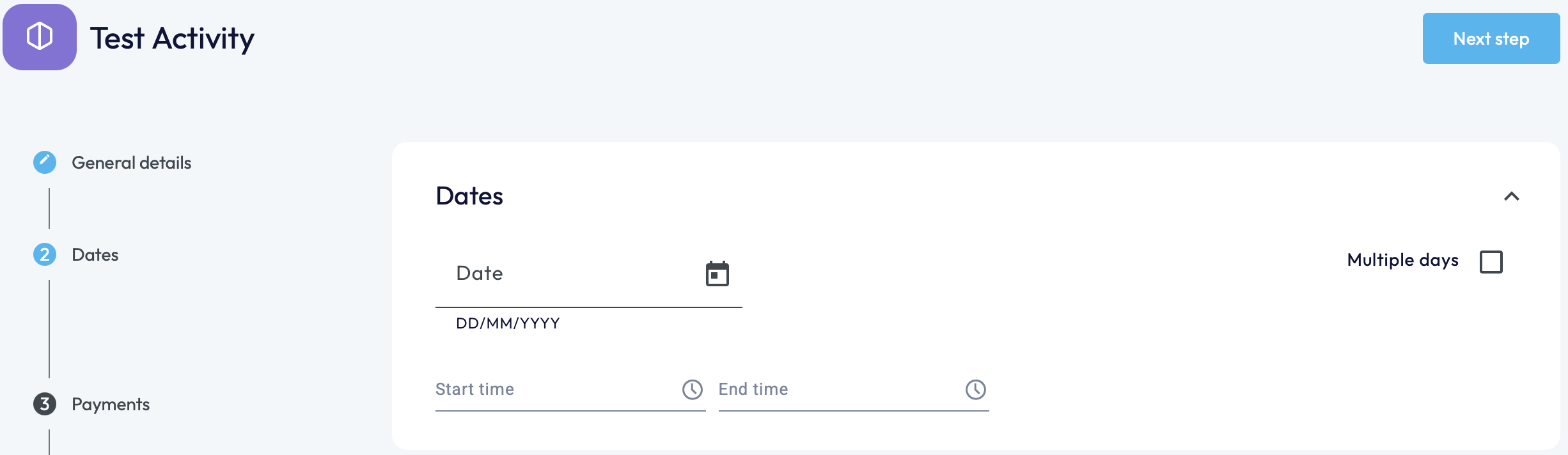The image size is (1568, 455).
Task: Jump to the Payments step
Action: pyautogui.click(x=111, y=405)
